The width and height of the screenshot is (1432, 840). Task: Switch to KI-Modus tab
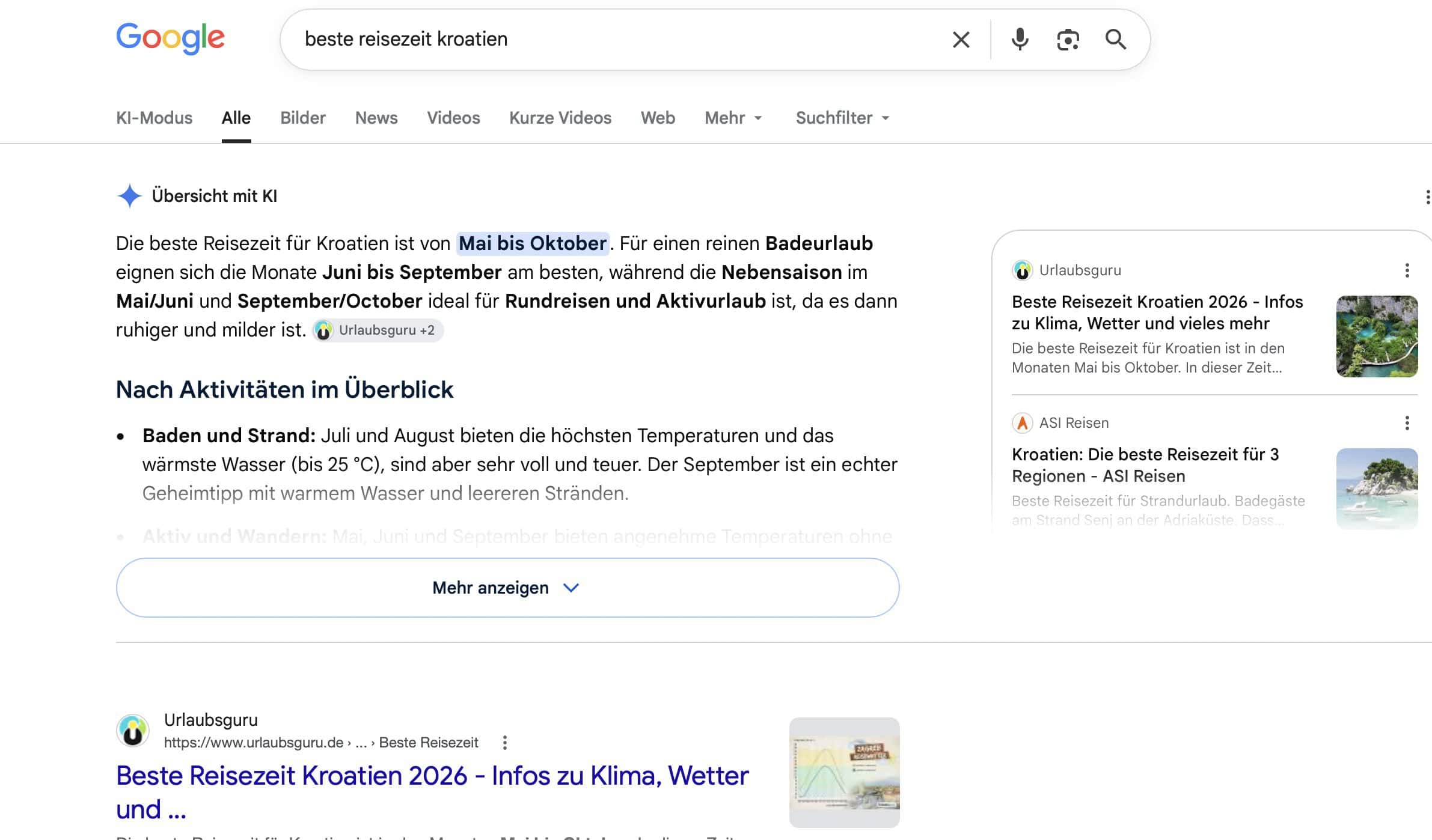pos(154,118)
